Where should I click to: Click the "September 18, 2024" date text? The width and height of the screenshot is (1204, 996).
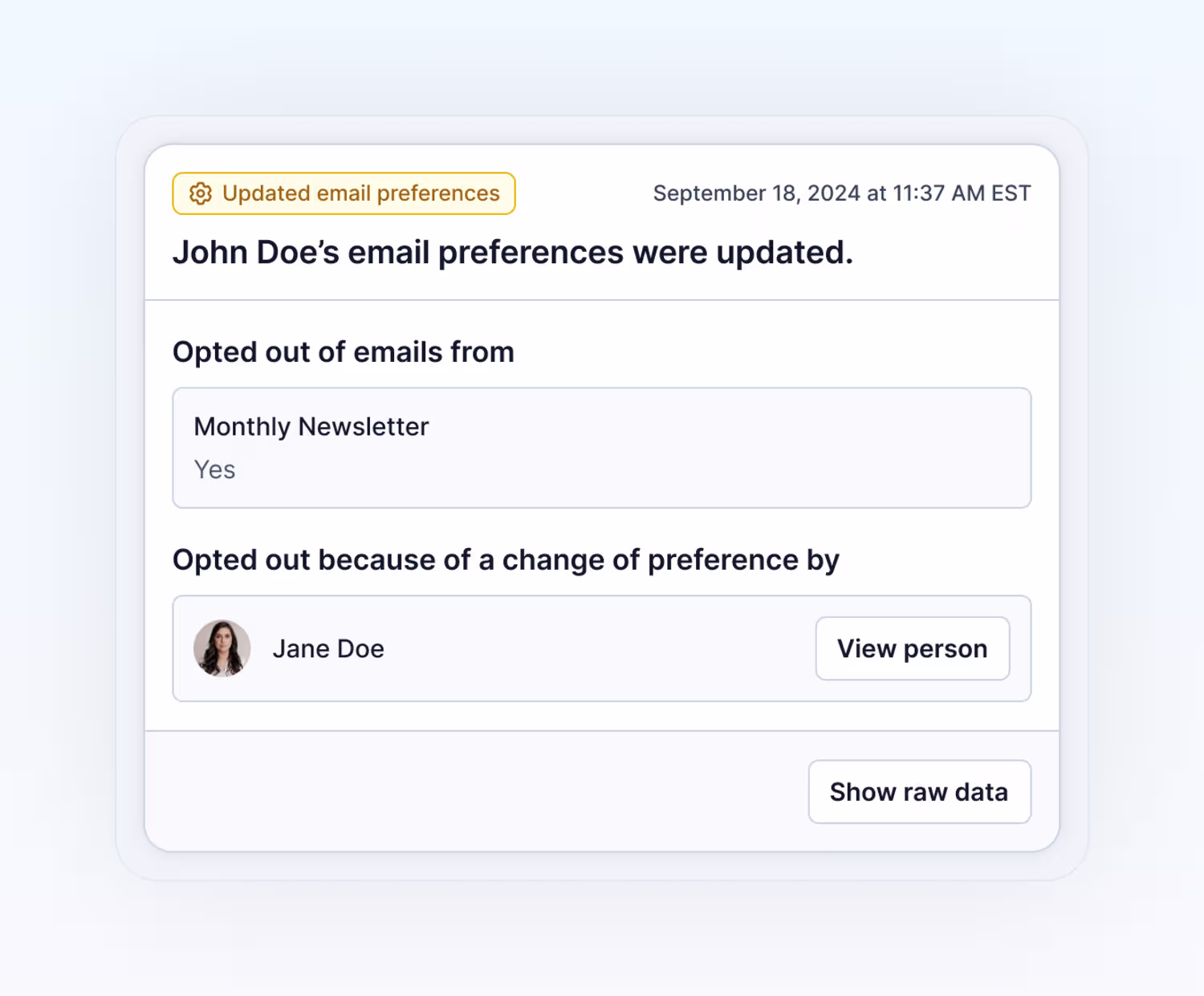tap(757, 193)
